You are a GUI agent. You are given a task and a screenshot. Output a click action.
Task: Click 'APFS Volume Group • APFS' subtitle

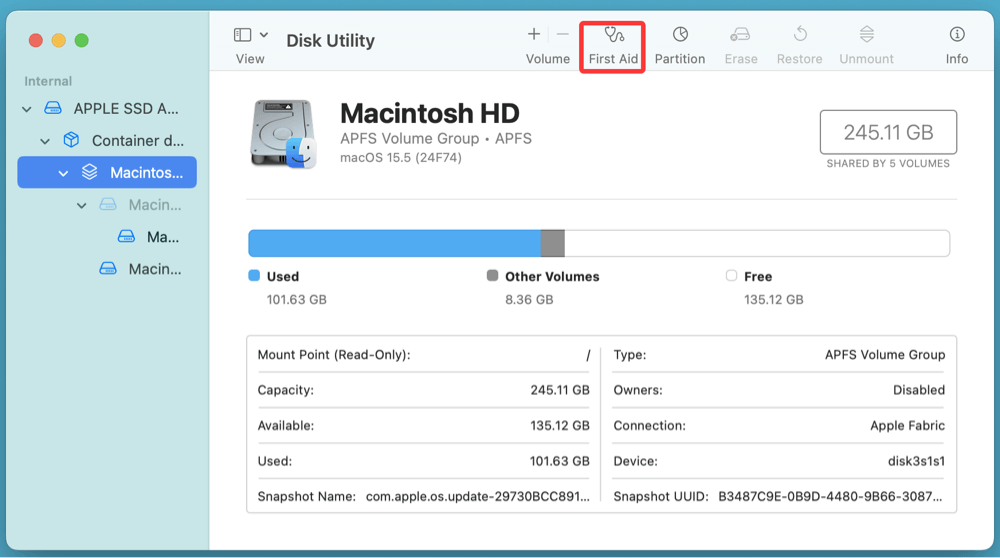click(x=436, y=138)
